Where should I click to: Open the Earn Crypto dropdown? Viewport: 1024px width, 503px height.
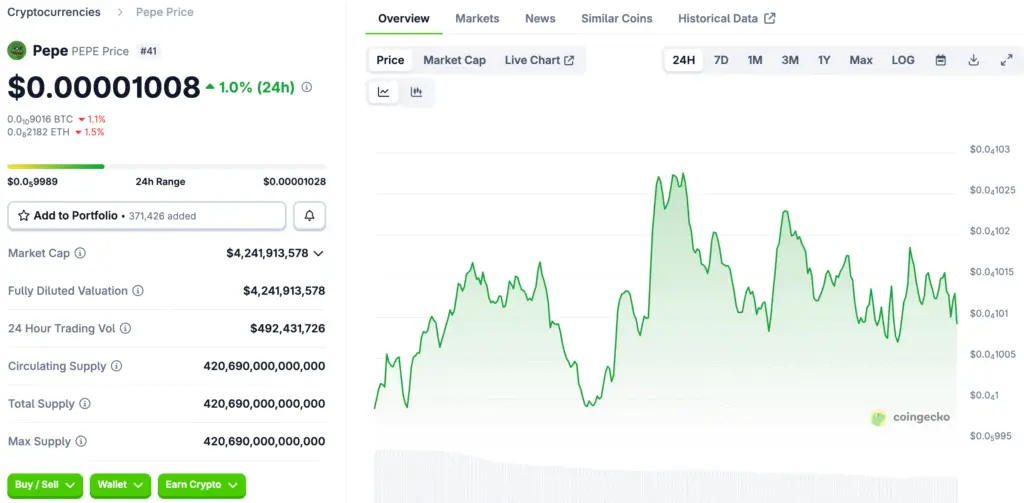(202, 485)
